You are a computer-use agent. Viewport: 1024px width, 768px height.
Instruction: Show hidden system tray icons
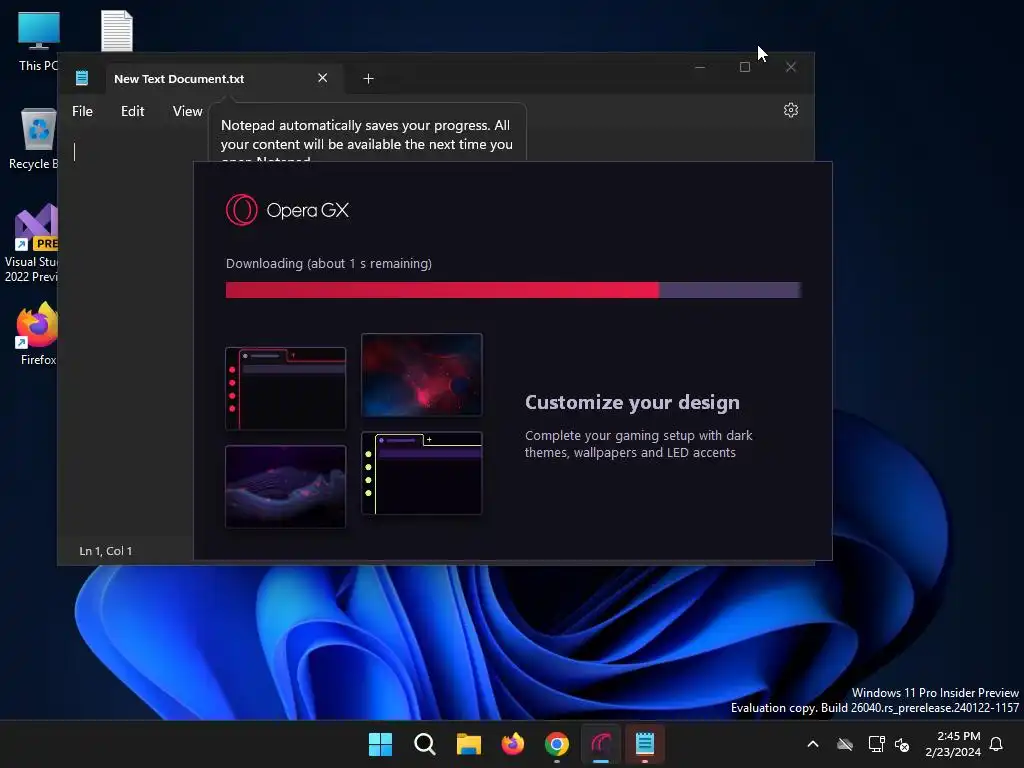[x=813, y=744]
